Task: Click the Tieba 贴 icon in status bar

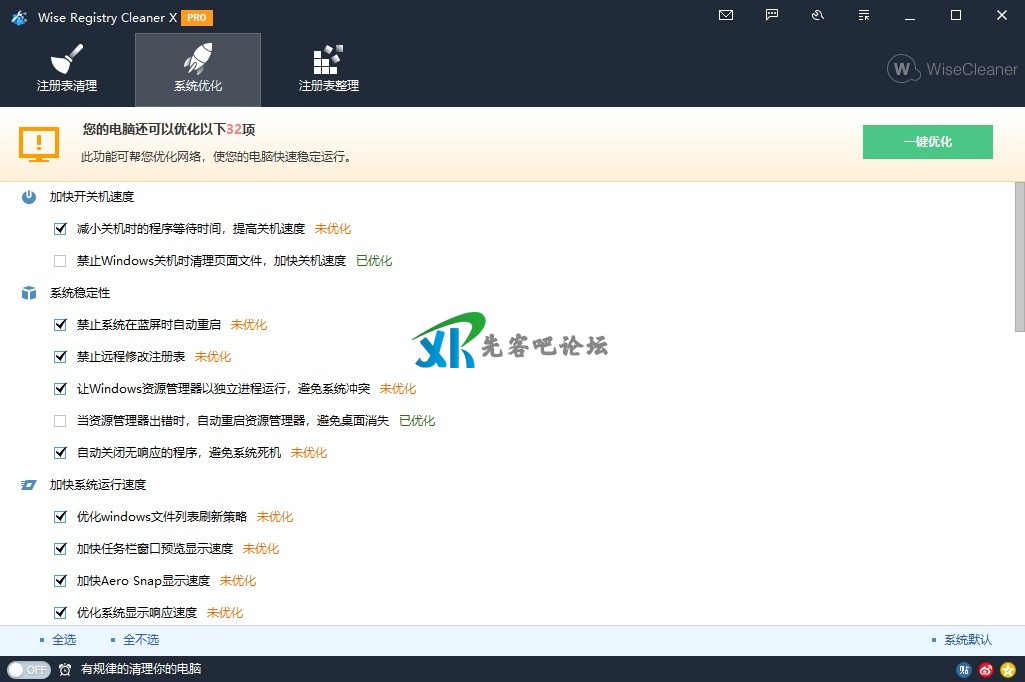Action: tap(964, 670)
